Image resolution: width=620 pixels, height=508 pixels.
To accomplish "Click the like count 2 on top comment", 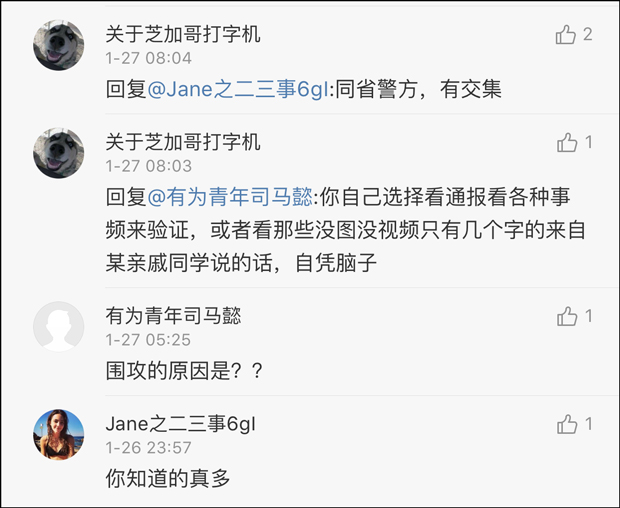I will (x=588, y=35).
